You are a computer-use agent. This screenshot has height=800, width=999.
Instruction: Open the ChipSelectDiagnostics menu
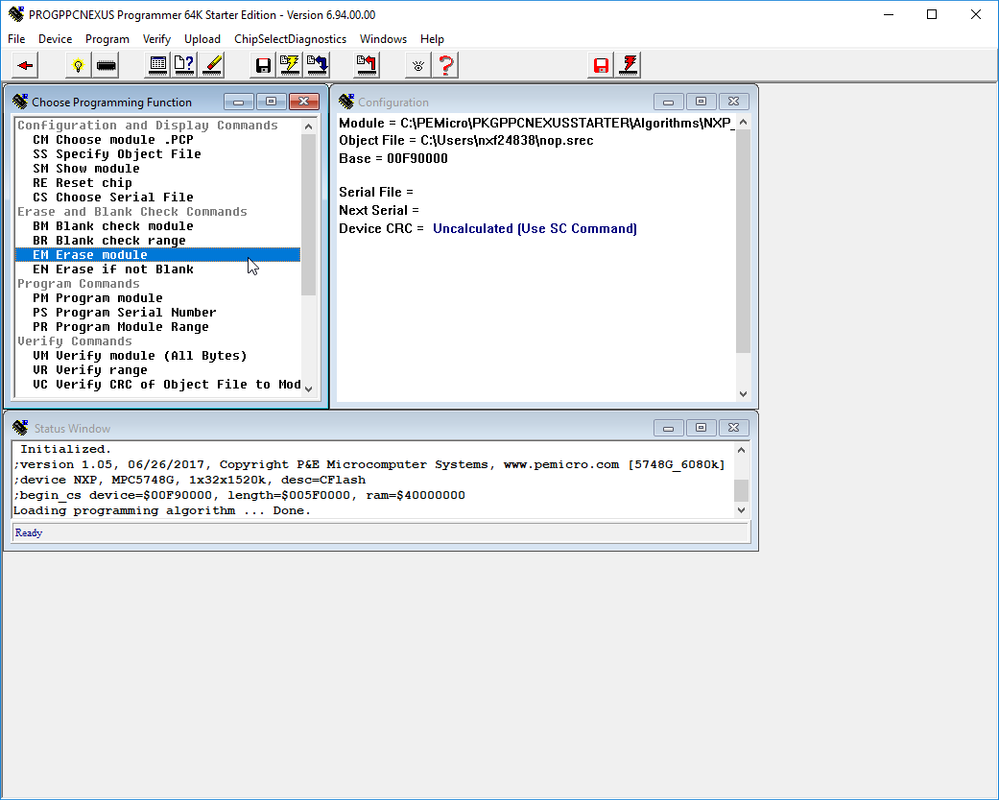[x=290, y=39]
